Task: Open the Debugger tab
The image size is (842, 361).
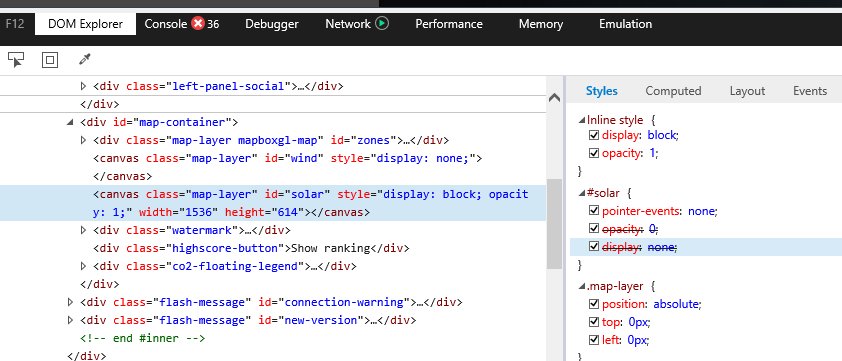Action: (x=272, y=24)
